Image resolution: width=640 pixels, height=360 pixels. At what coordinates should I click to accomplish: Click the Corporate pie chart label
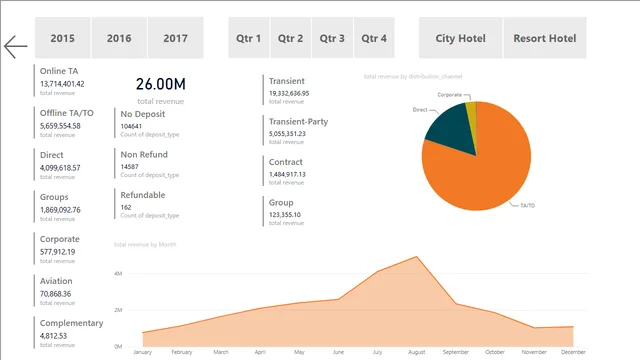[x=449, y=95]
